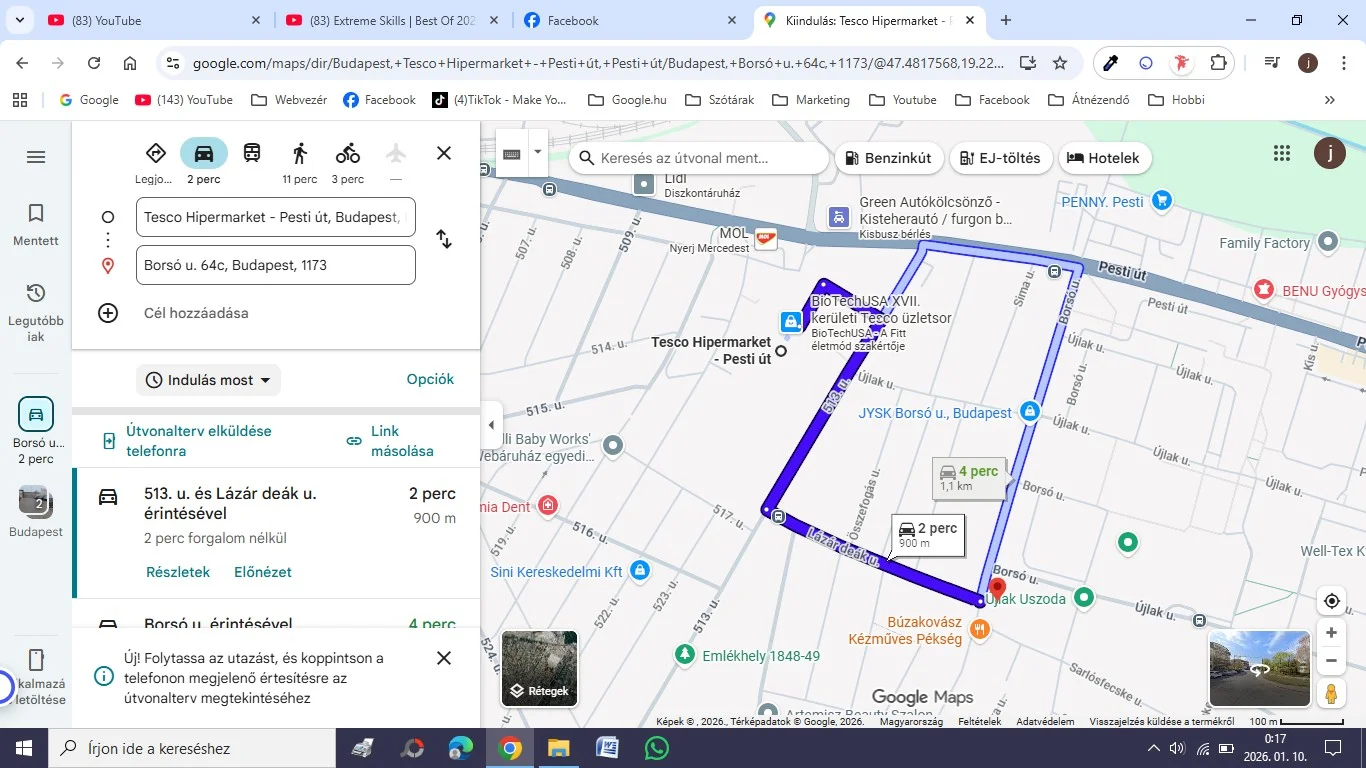Open Mentett saved places

coord(36,225)
